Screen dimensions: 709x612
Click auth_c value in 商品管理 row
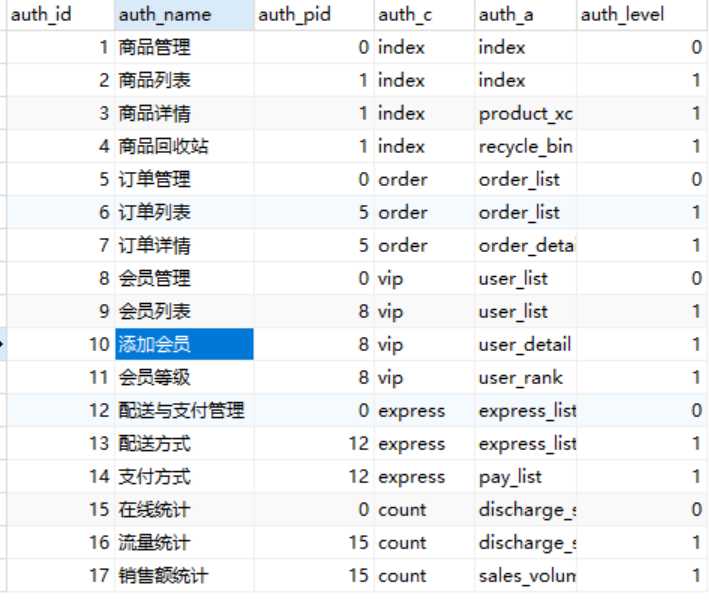point(402,47)
